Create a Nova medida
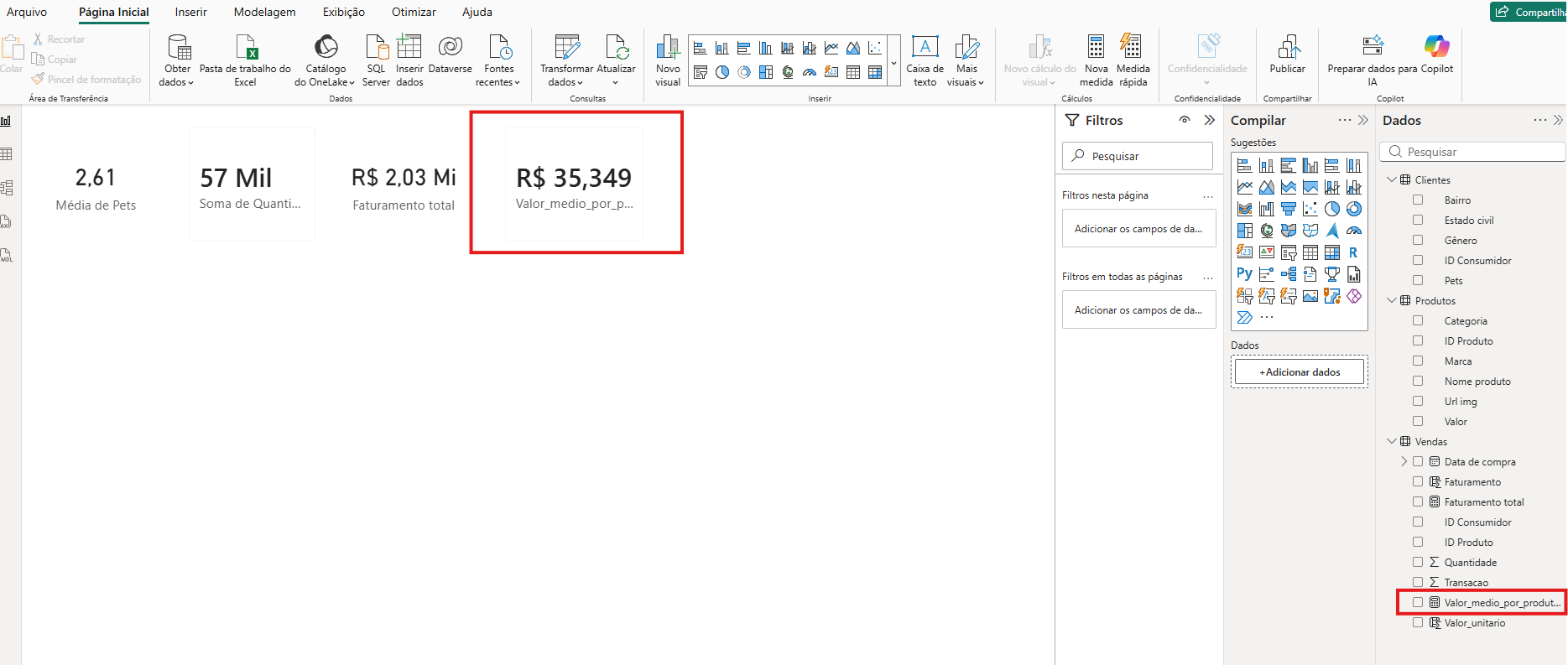Image resolution: width=1568 pixels, height=665 pixels. pyautogui.click(x=1096, y=60)
